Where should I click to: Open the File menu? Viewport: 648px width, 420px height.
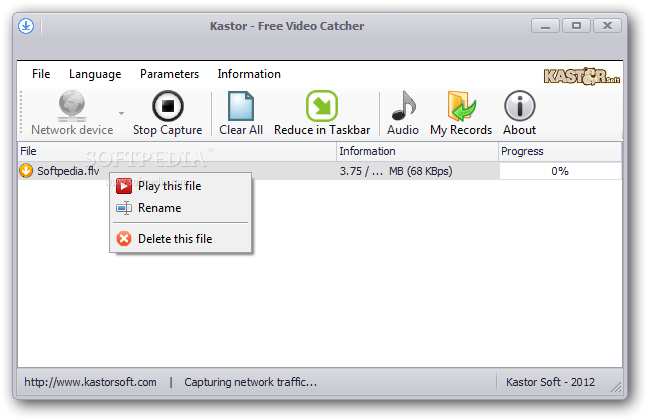pyautogui.click(x=41, y=74)
